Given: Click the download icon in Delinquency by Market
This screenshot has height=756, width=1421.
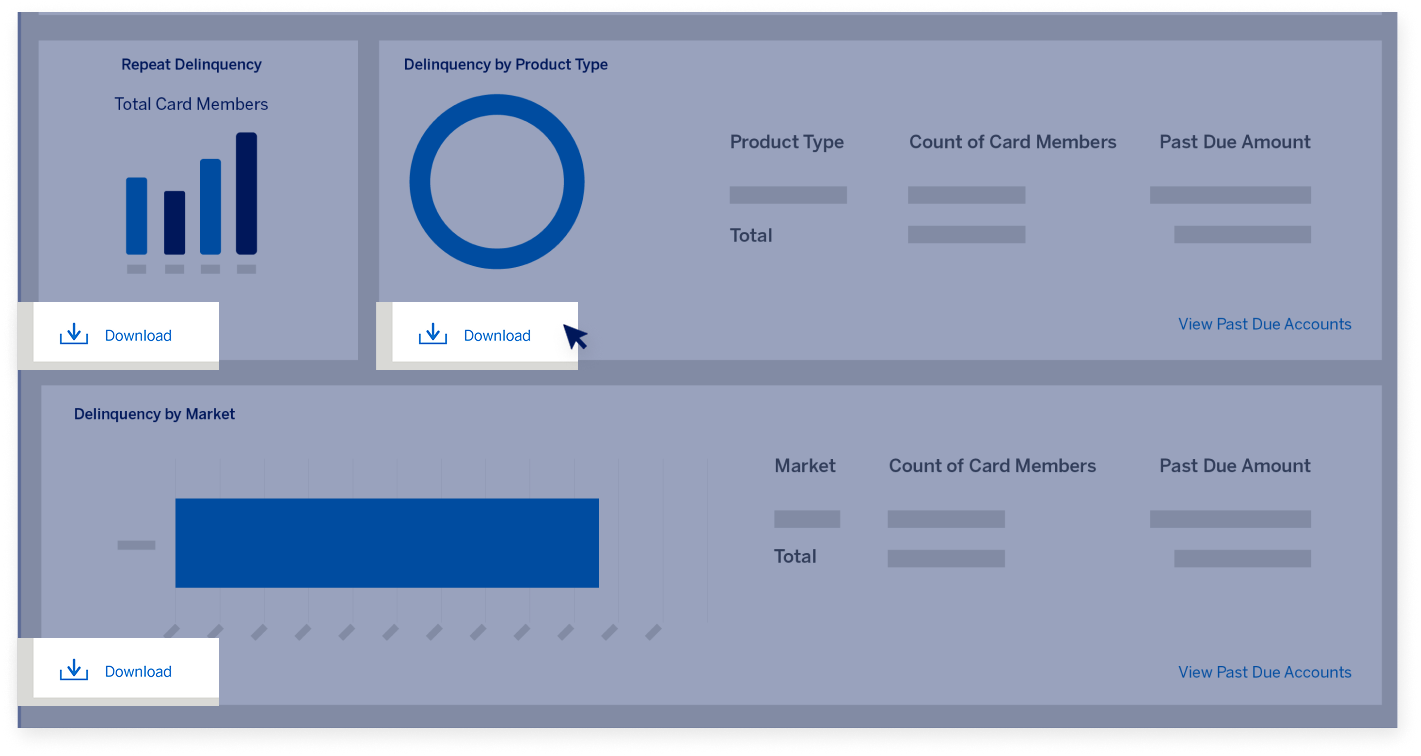Looking at the screenshot, I should [74, 671].
